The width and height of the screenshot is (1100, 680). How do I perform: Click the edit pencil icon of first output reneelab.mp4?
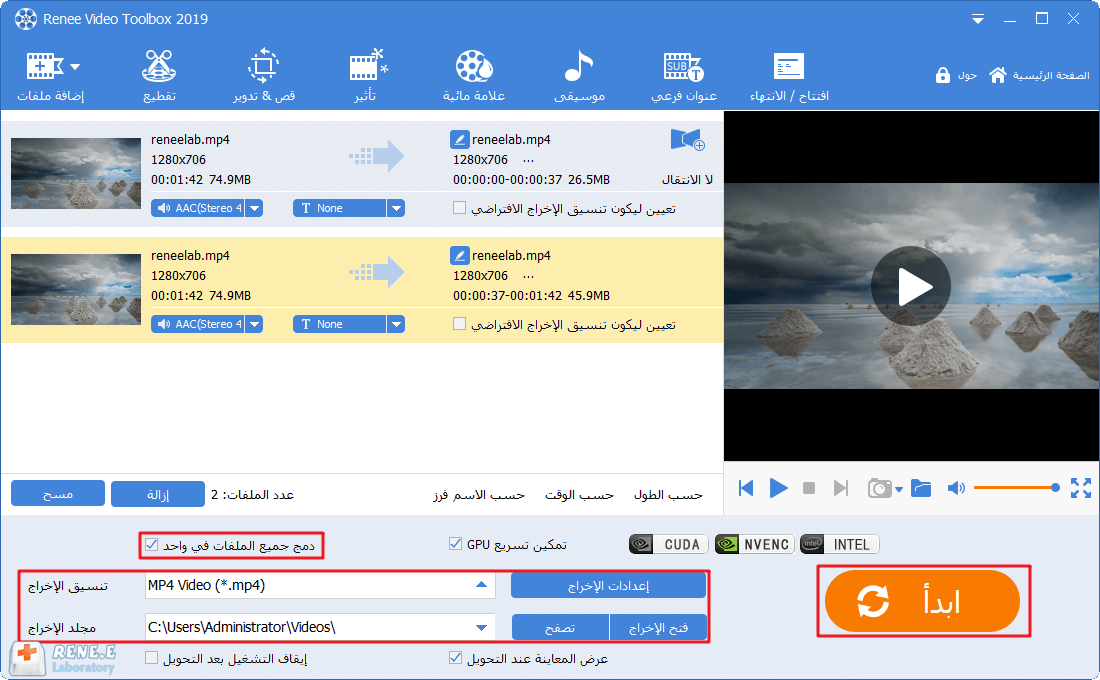pos(459,139)
